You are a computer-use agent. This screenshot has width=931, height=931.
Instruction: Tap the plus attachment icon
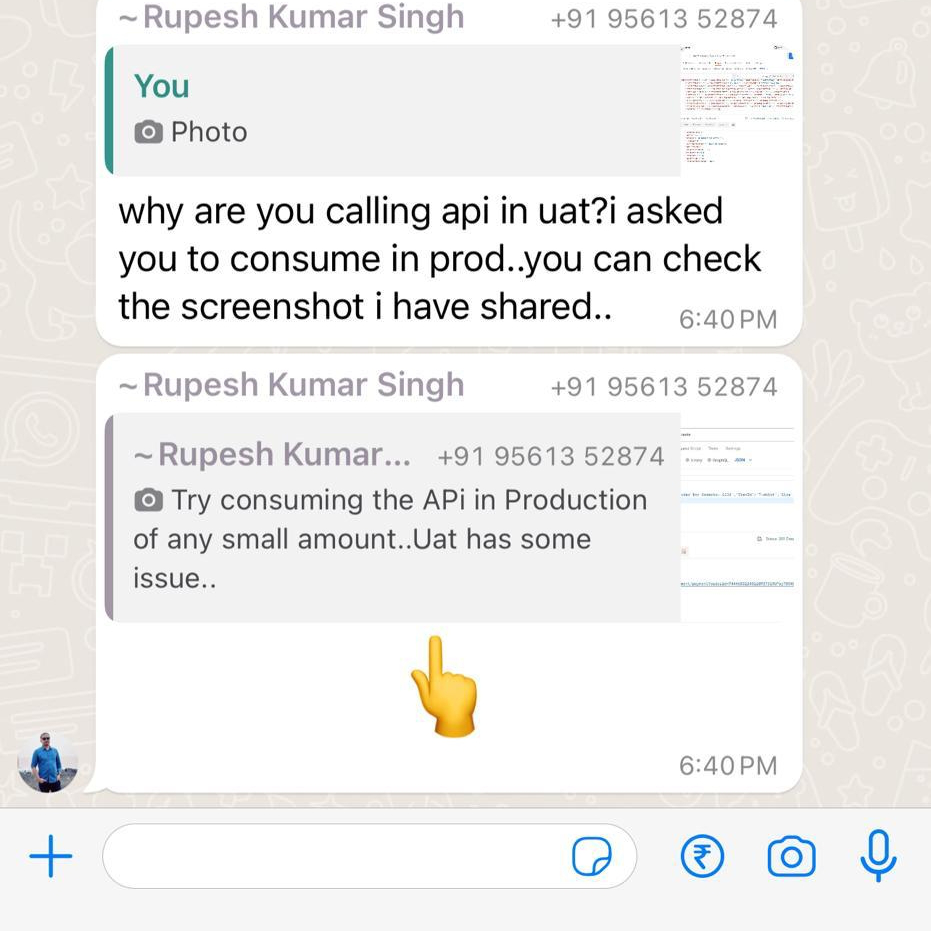click(x=50, y=856)
